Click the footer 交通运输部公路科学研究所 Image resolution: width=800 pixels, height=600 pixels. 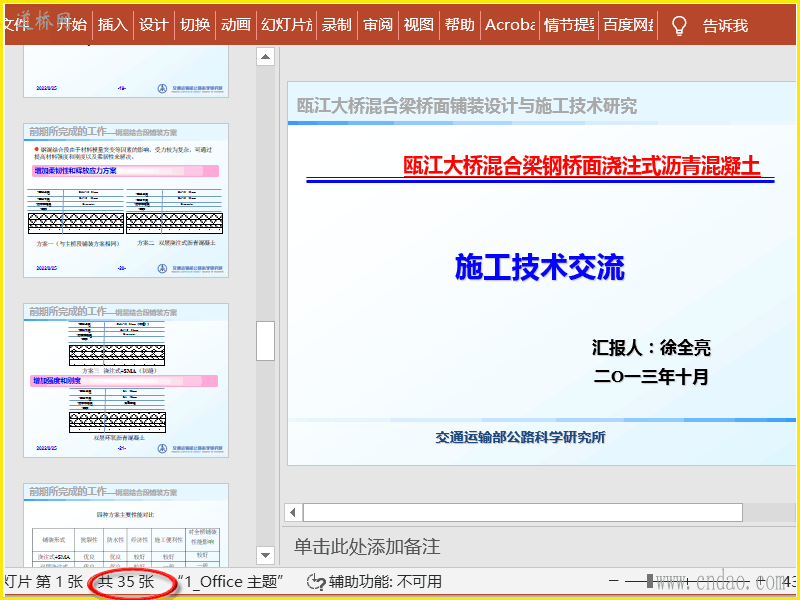pos(520,437)
